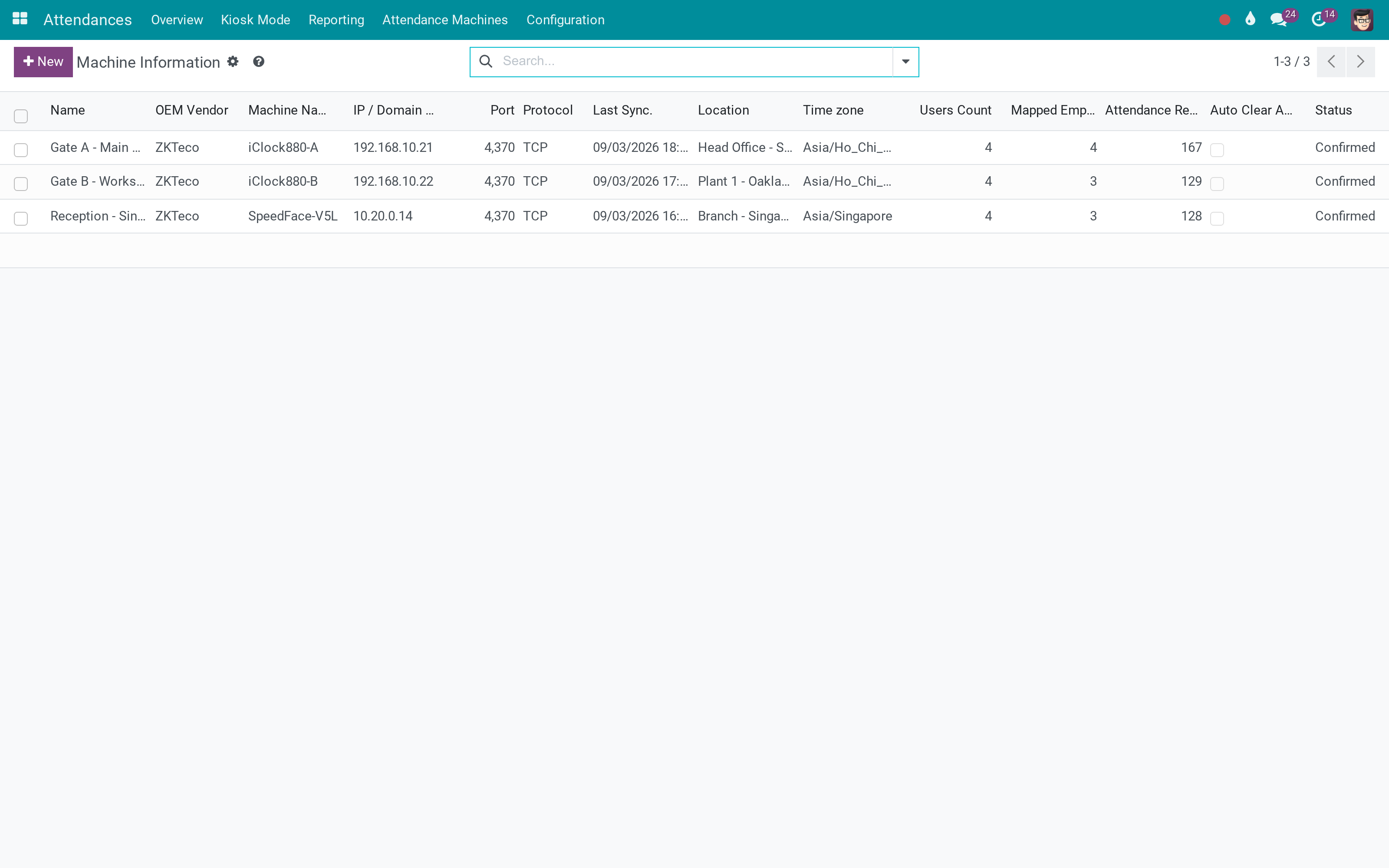Toggle the select-all rows checkbox in header

point(21,116)
